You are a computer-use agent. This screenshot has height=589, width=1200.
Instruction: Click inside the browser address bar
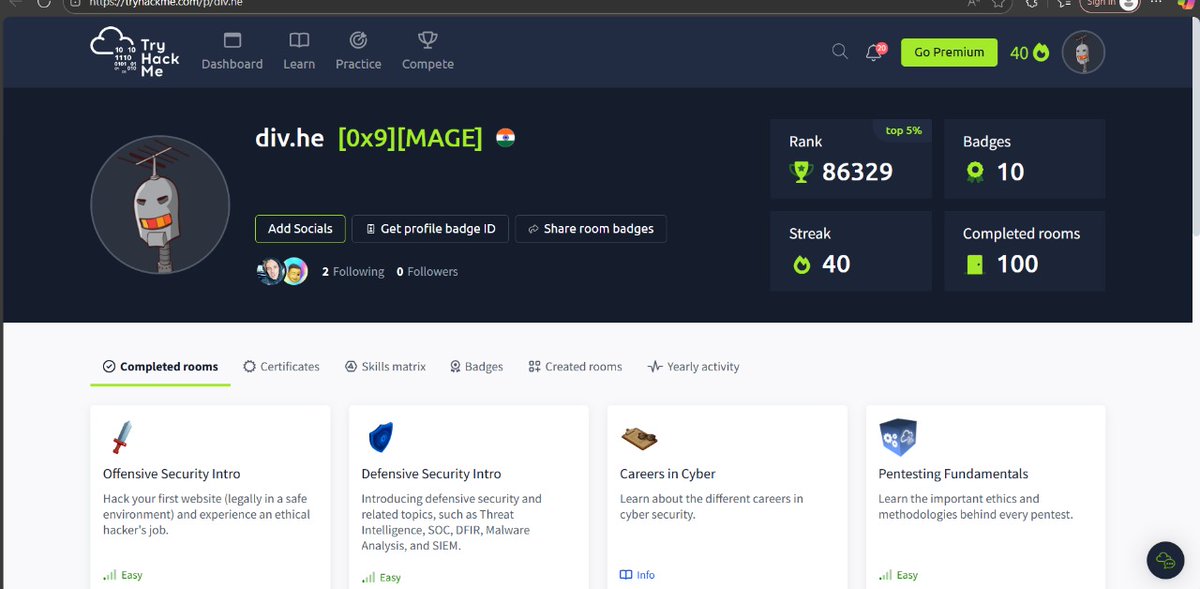pos(300,4)
